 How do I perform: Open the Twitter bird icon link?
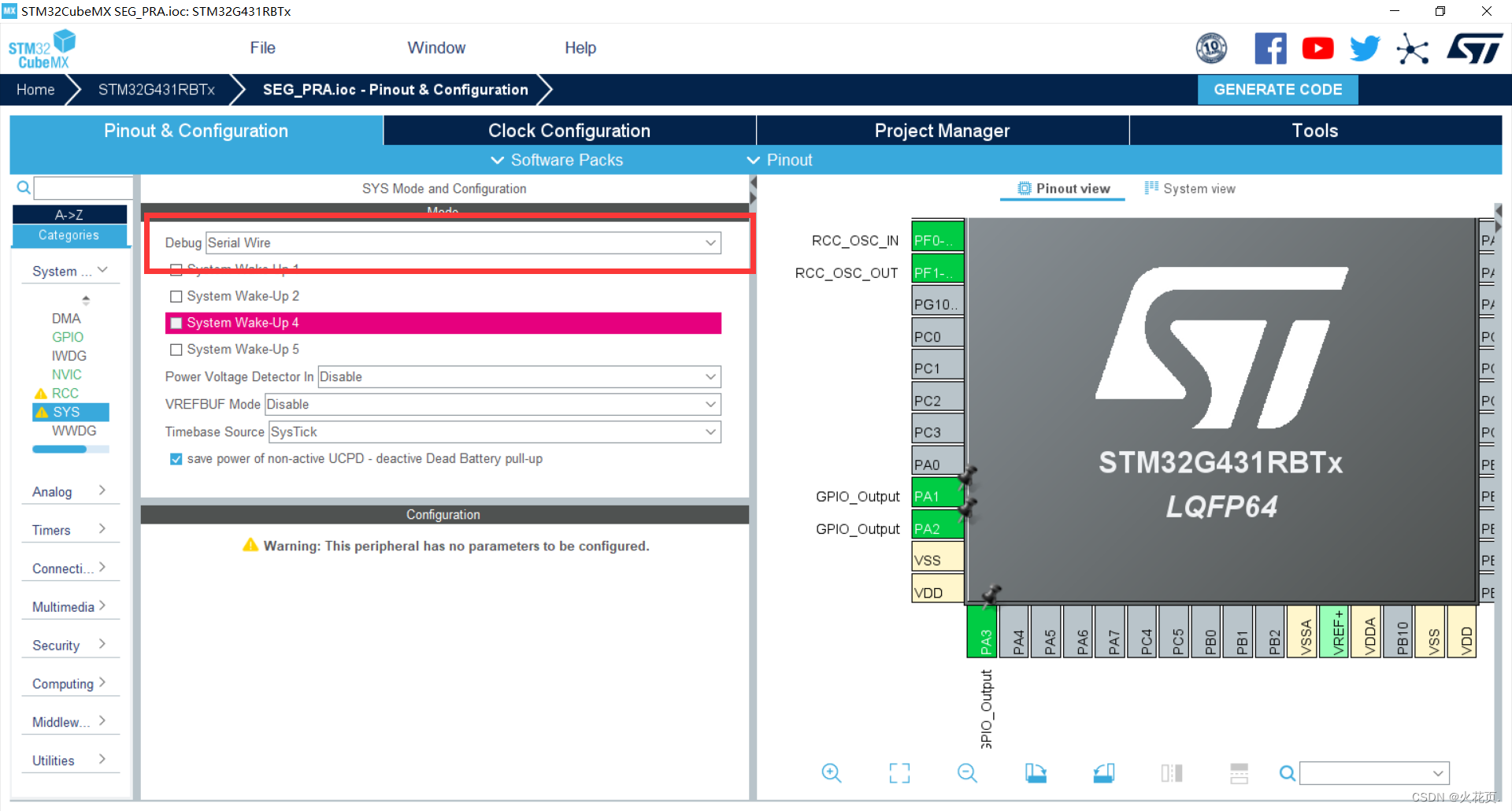(1365, 48)
